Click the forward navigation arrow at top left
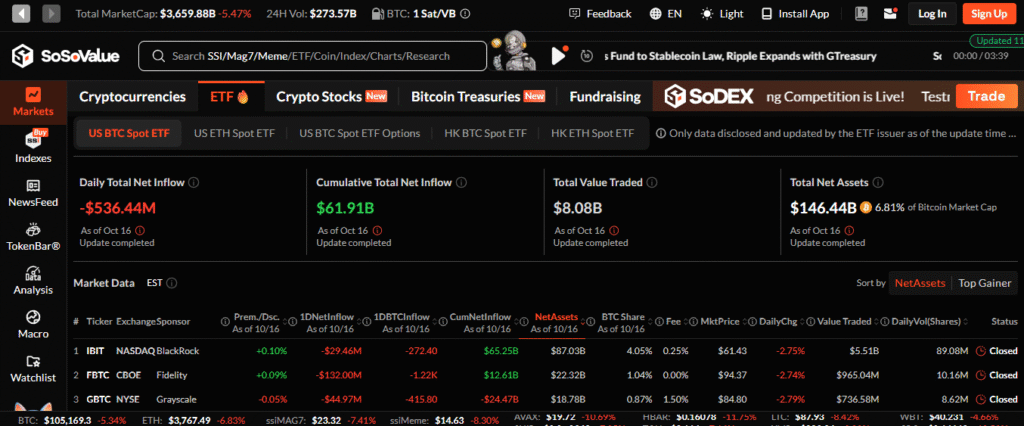 point(51,14)
